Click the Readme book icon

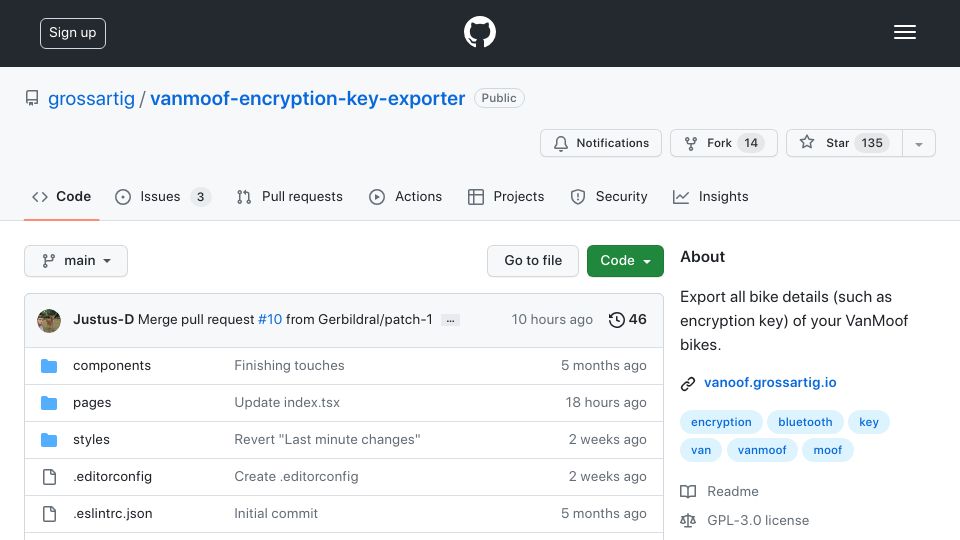tap(688, 492)
